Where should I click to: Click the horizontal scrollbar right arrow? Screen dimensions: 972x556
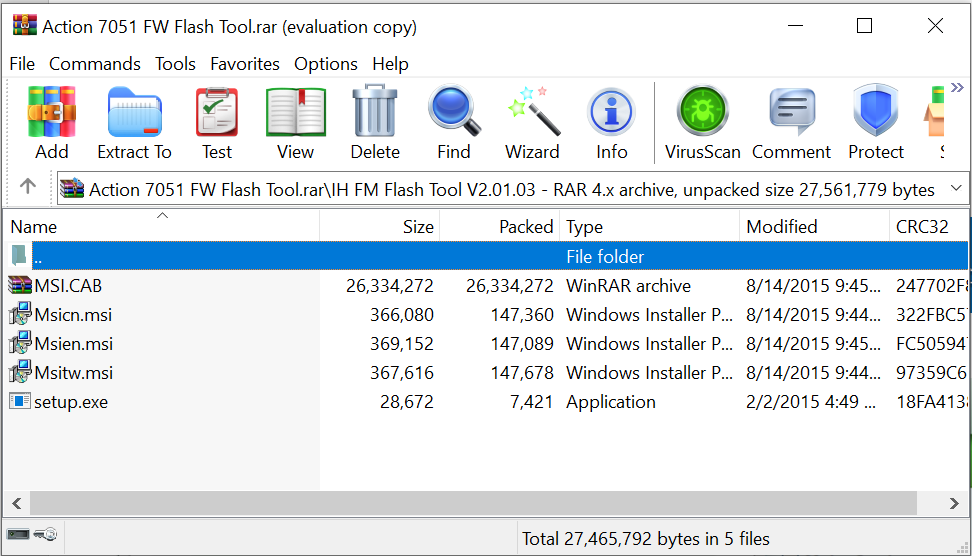[x=954, y=503]
